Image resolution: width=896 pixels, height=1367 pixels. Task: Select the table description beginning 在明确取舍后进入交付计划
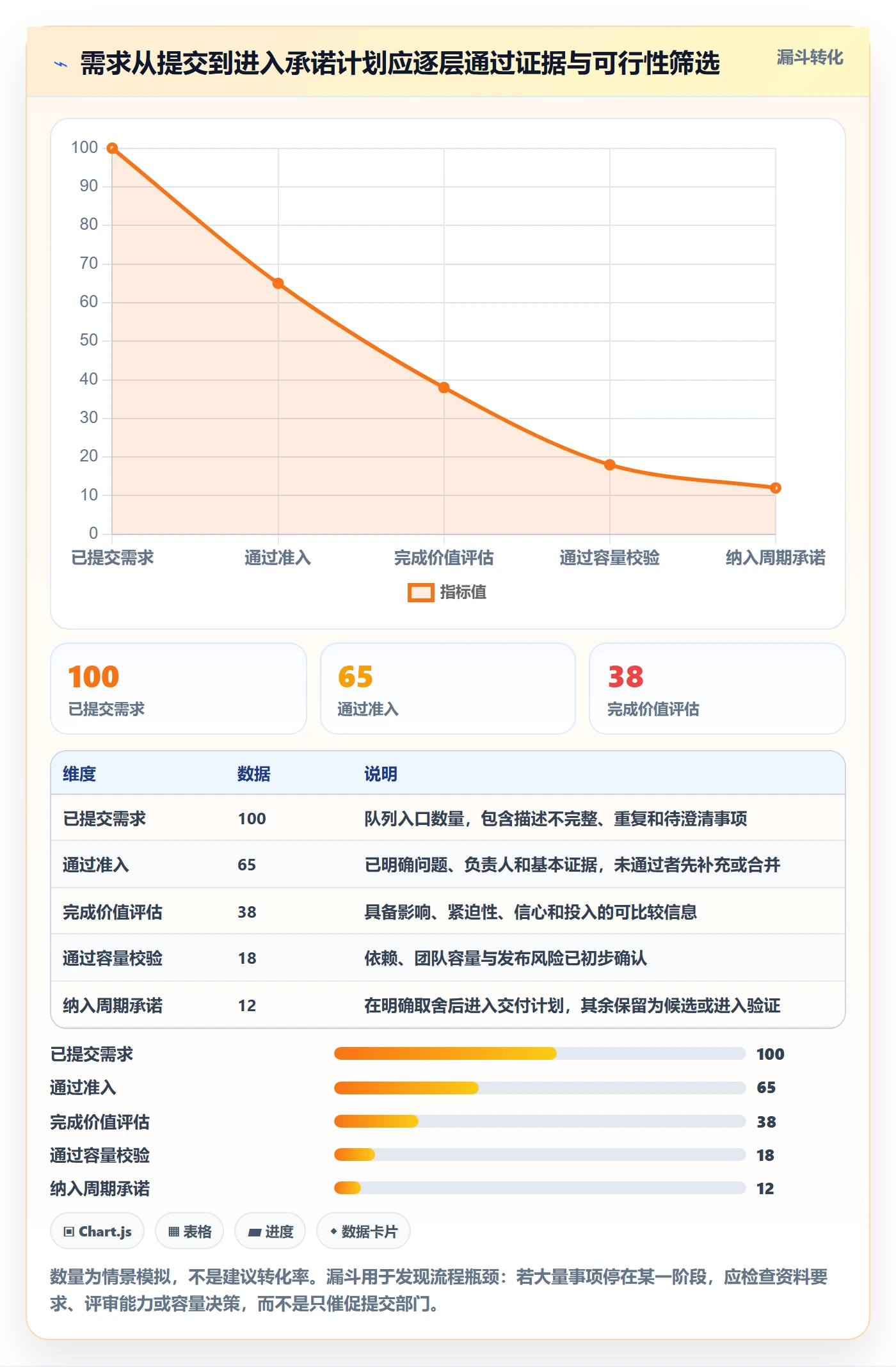coord(572,1005)
